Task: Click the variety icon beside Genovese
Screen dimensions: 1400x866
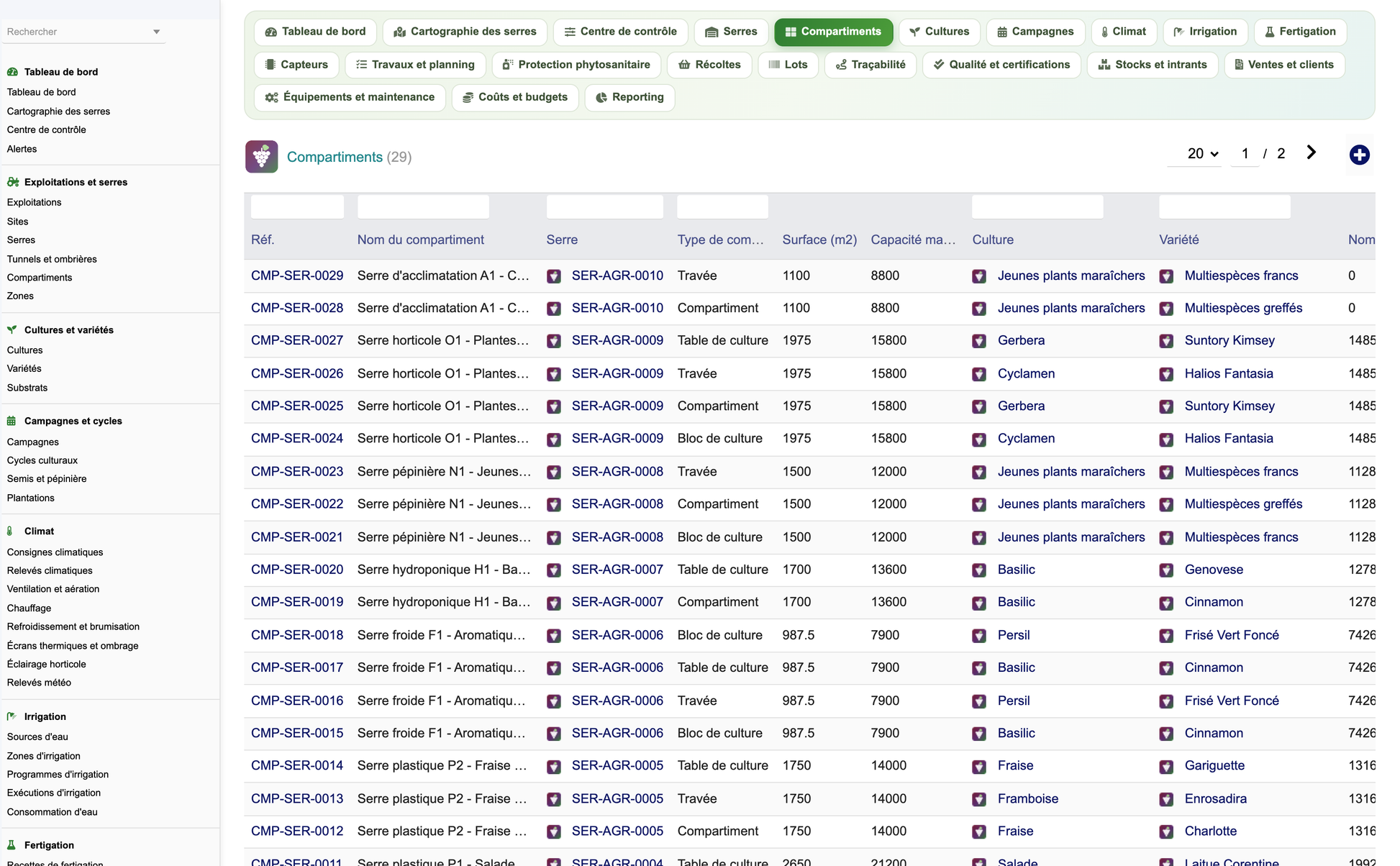Action: tap(1166, 570)
